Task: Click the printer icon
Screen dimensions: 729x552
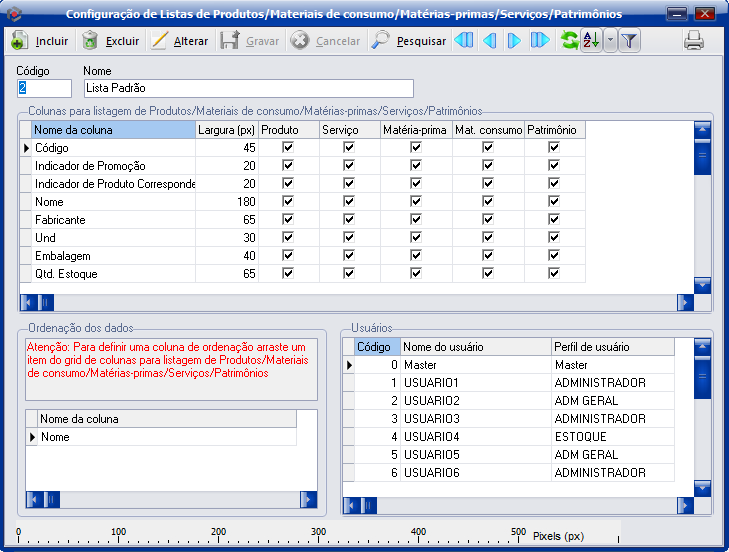Action: (x=694, y=41)
